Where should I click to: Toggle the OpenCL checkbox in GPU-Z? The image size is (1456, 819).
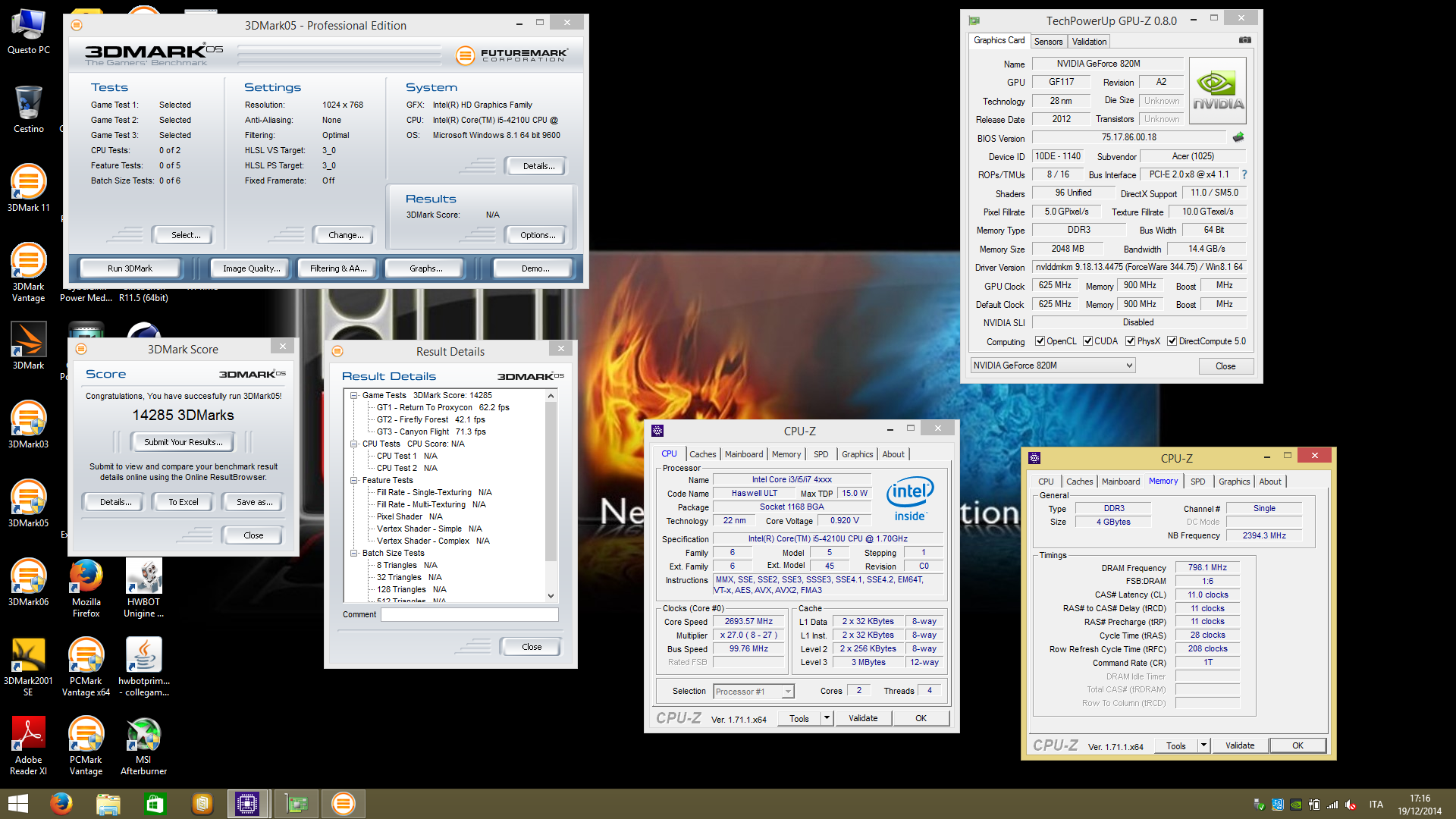click(1040, 341)
